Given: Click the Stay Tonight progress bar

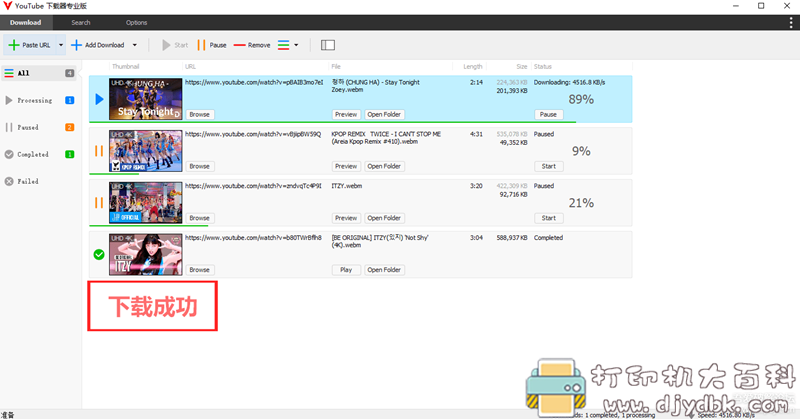Looking at the screenshot, I should [x=333, y=122].
